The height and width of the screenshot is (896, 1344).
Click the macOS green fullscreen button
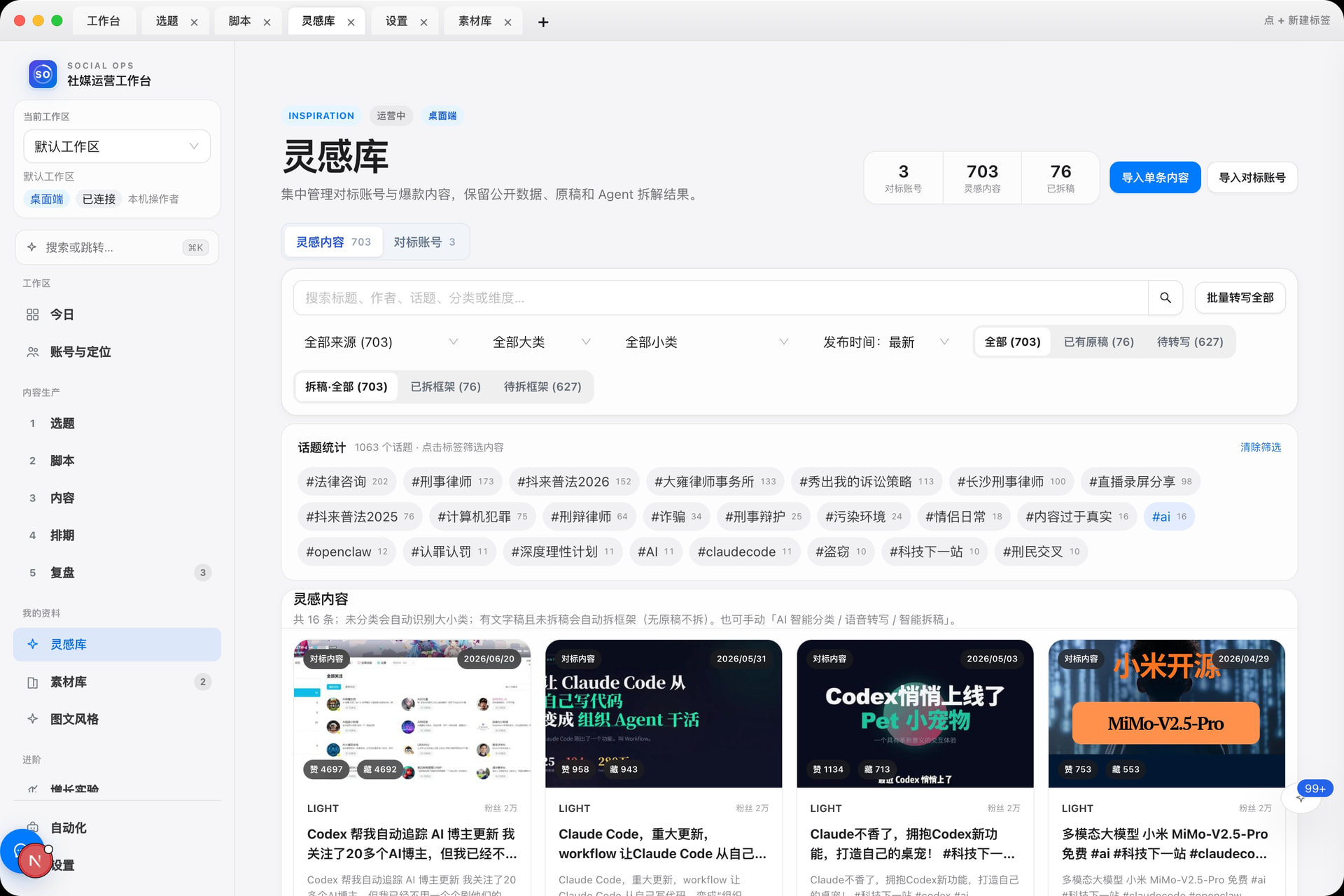pos(57,21)
